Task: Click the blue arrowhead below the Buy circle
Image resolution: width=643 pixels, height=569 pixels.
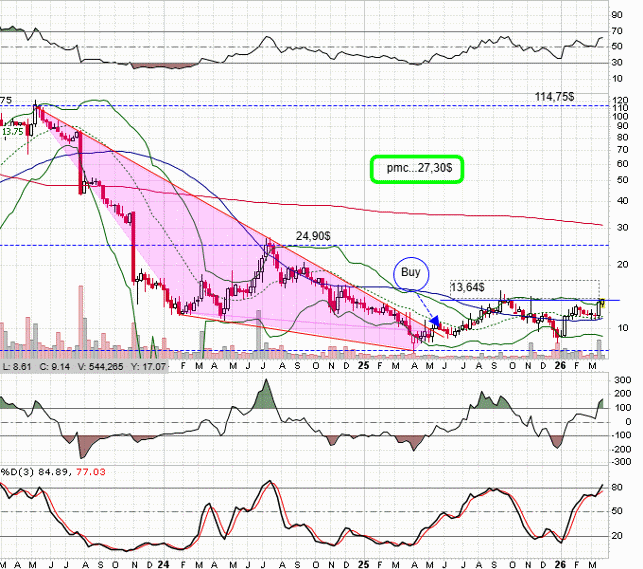Action: tap(434, 322)
